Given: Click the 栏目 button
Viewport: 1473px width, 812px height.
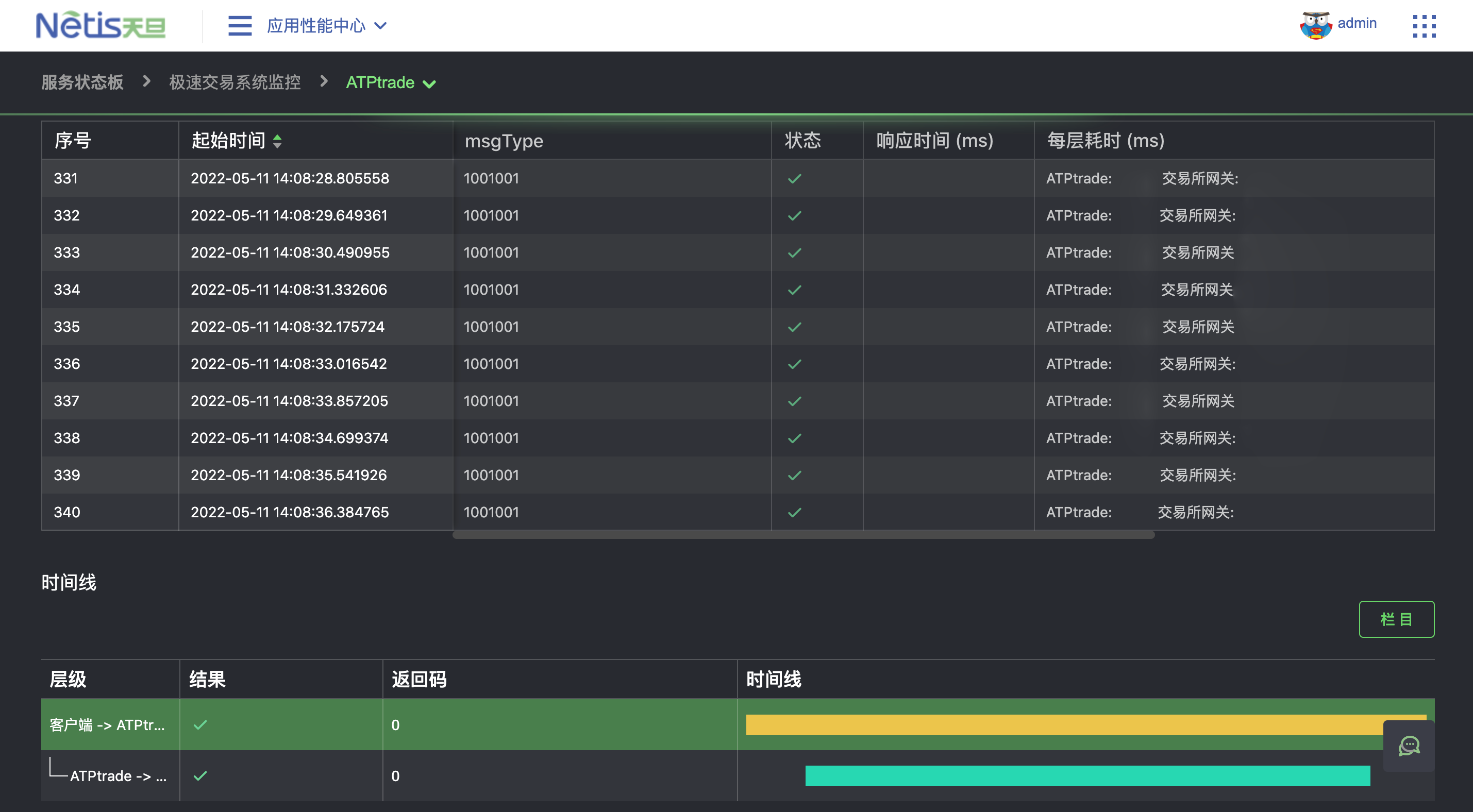Looking at the screenshot, I should (x=1396, y=619).
